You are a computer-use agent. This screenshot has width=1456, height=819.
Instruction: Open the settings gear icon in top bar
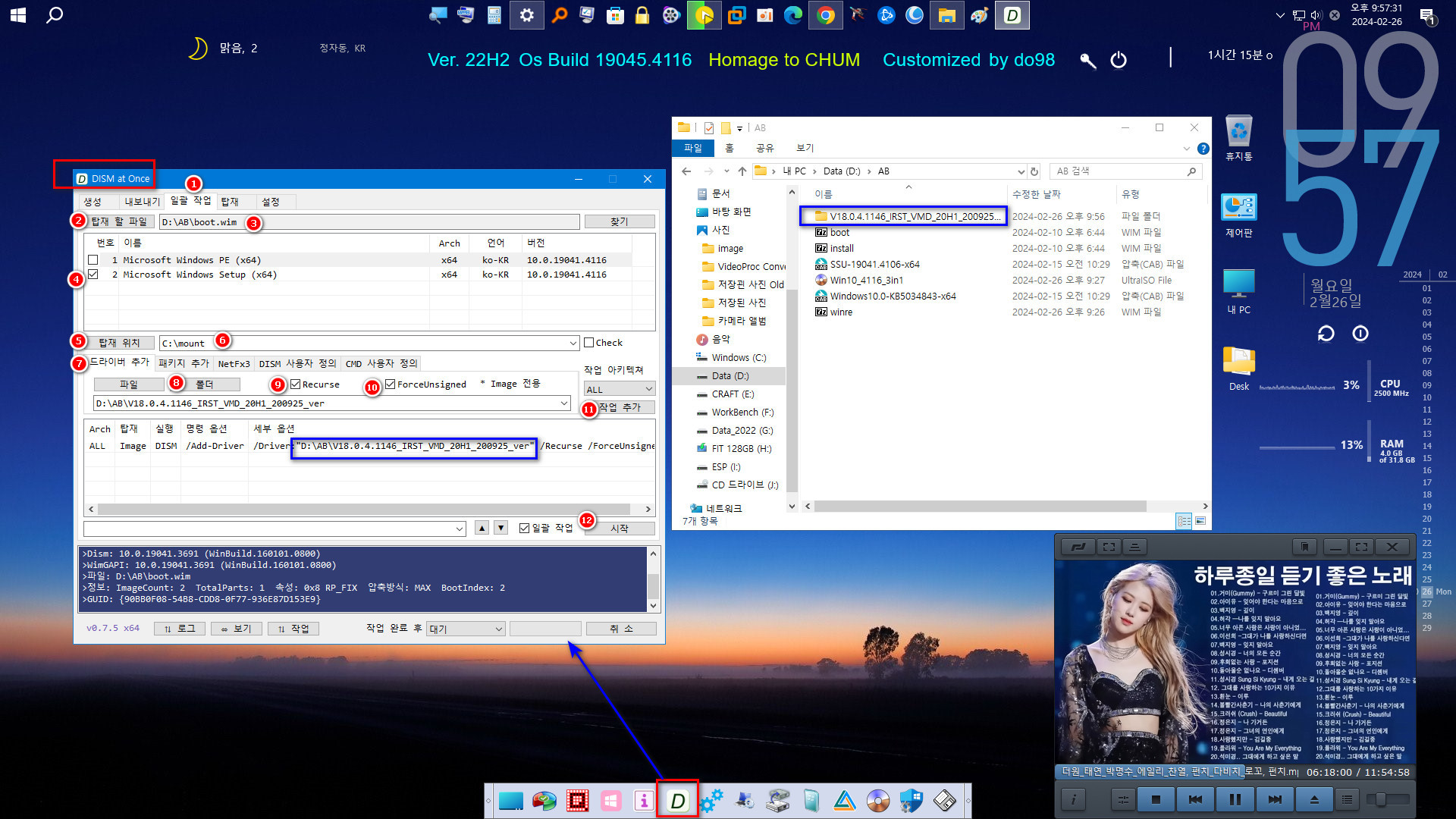[526, 15]
